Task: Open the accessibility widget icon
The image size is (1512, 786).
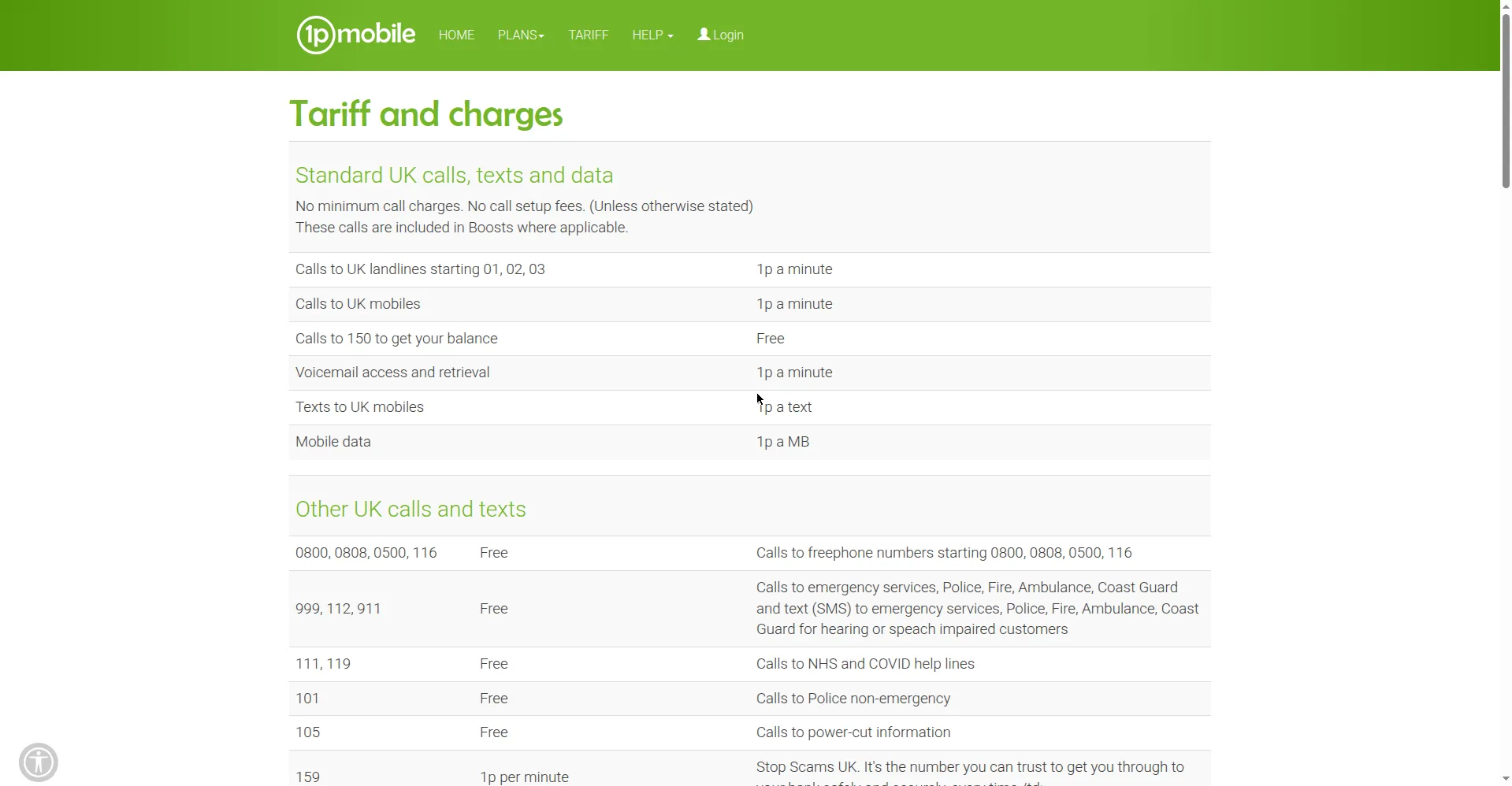Action: click(x=38, y=762)
